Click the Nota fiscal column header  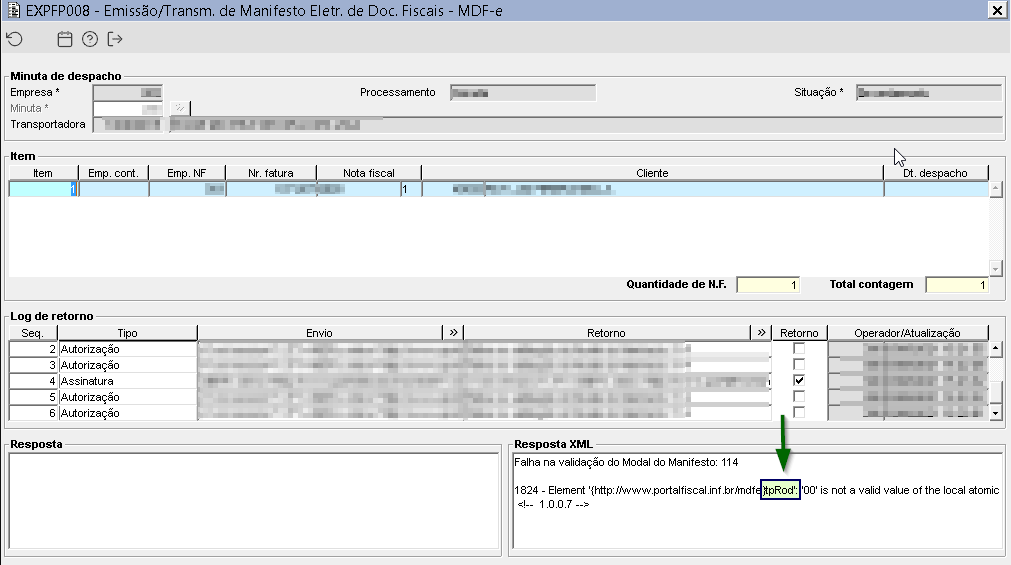tap(369, 173)
